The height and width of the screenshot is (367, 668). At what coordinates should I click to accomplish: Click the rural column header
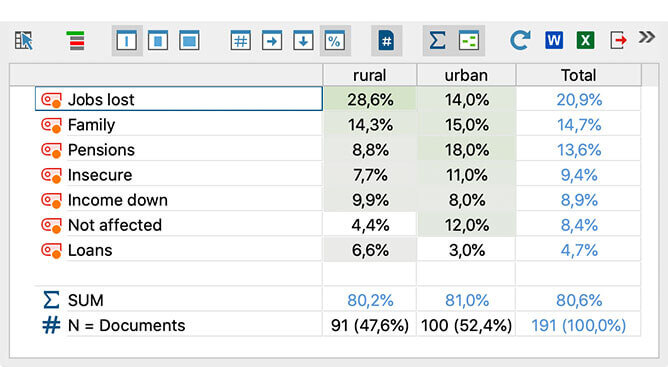[369, 75]
